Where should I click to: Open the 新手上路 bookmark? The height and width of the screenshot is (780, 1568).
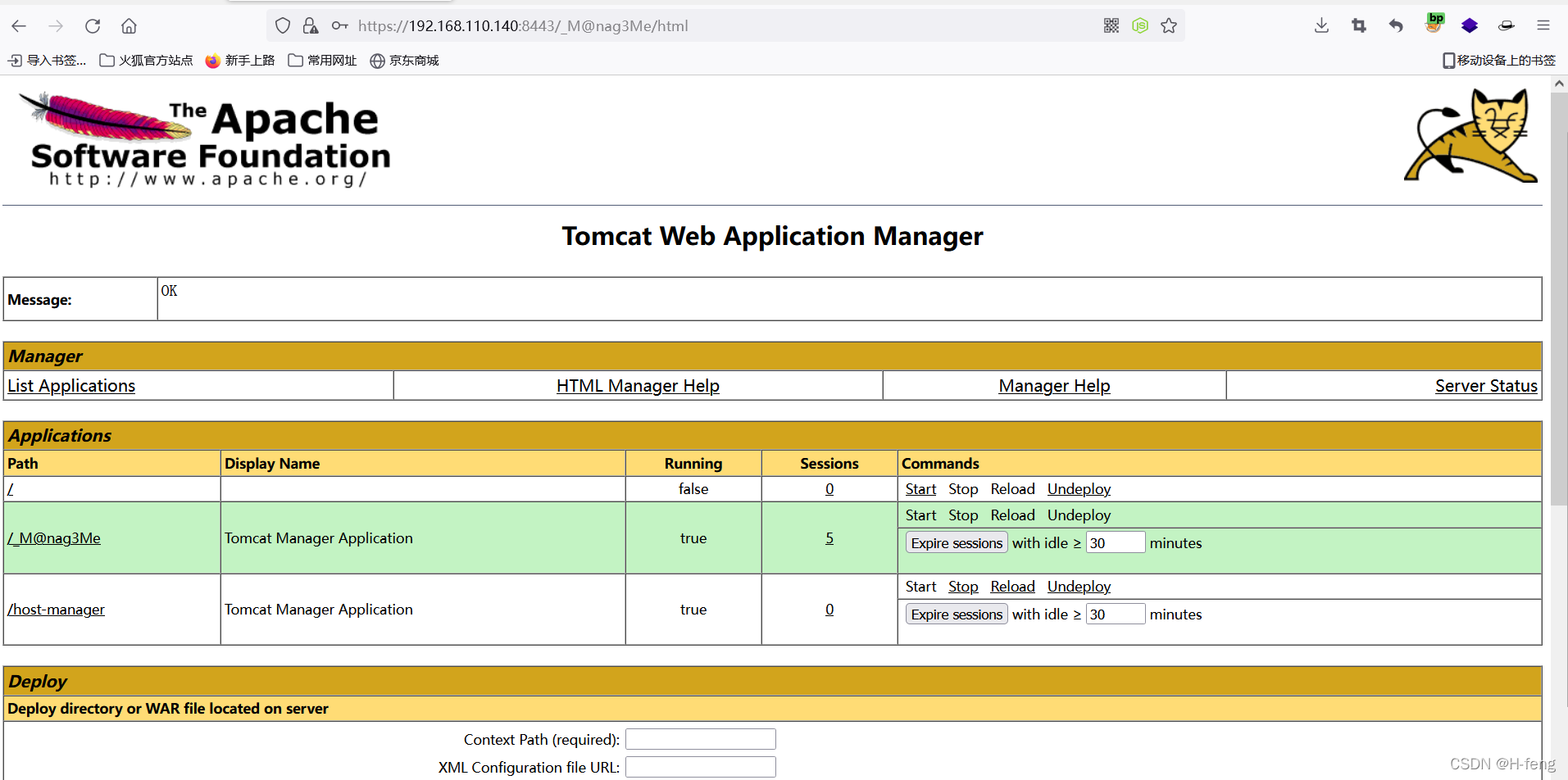pos(240,61)
